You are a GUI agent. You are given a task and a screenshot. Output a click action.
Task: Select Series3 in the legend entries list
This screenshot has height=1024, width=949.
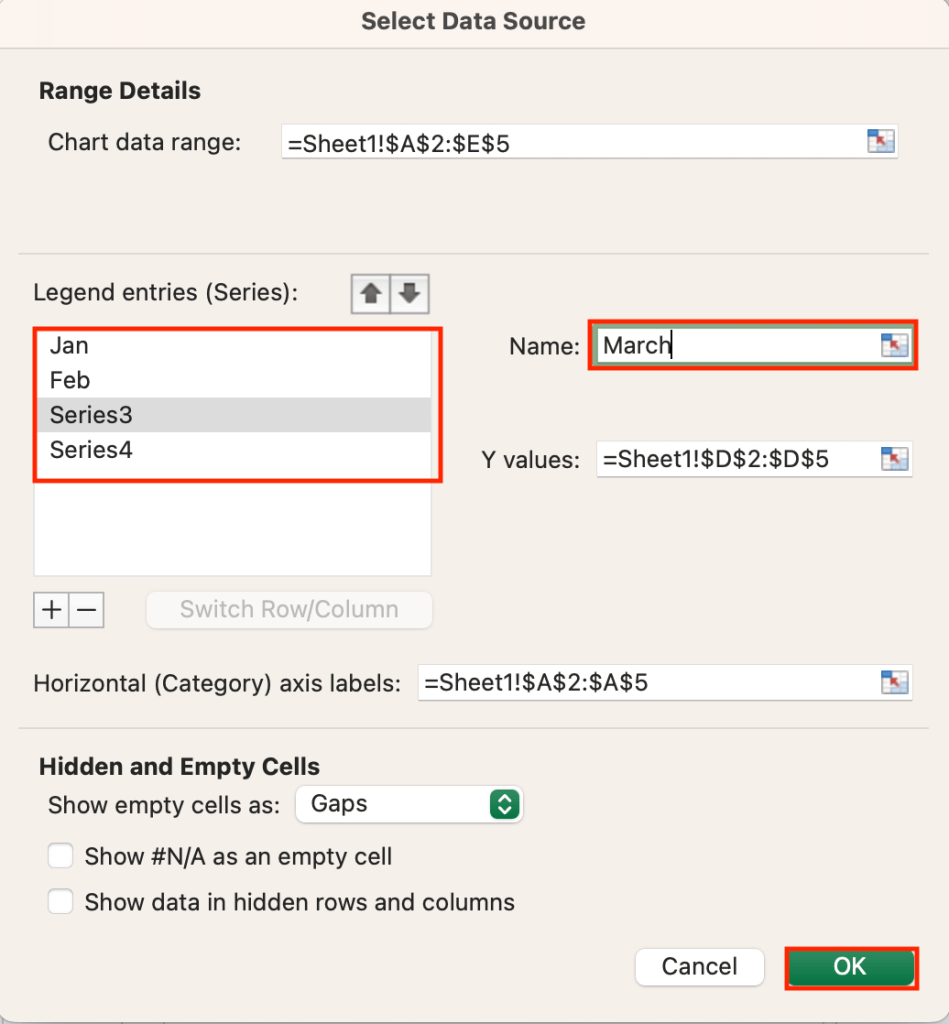(x=234, y=415)
